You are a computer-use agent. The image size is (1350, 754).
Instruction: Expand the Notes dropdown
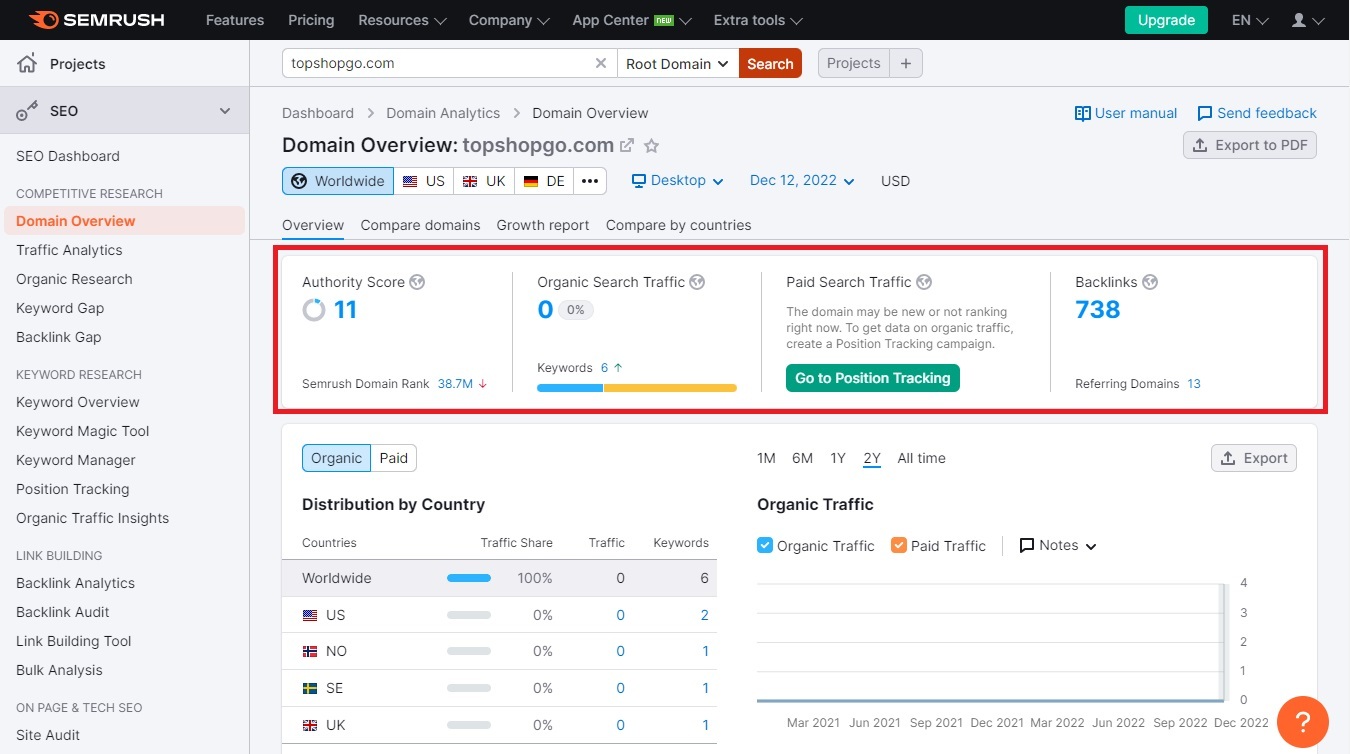[1058, 545]
